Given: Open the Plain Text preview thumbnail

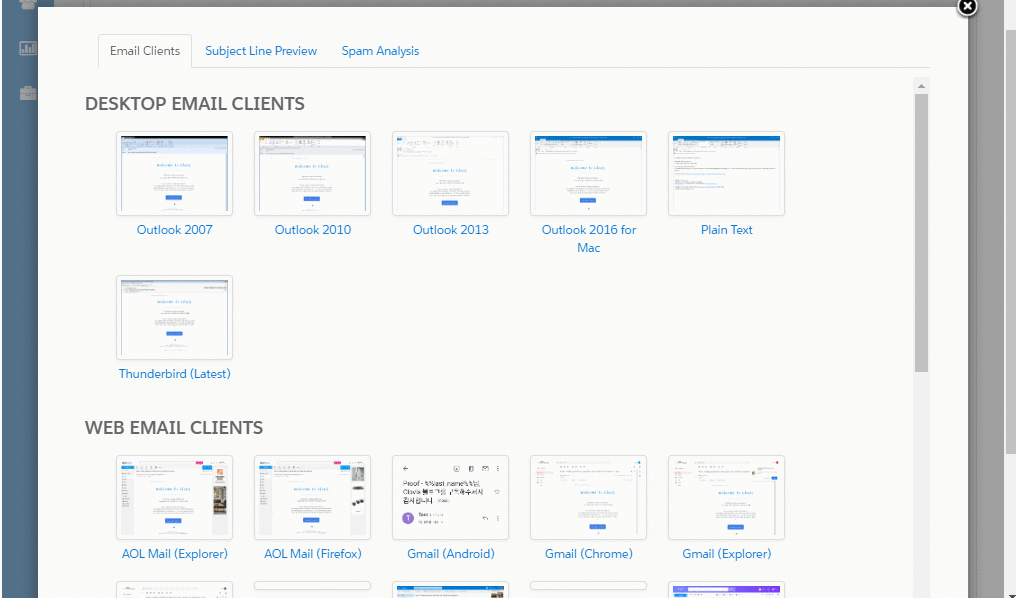Looking at the screenshot, I should point(726,174).
